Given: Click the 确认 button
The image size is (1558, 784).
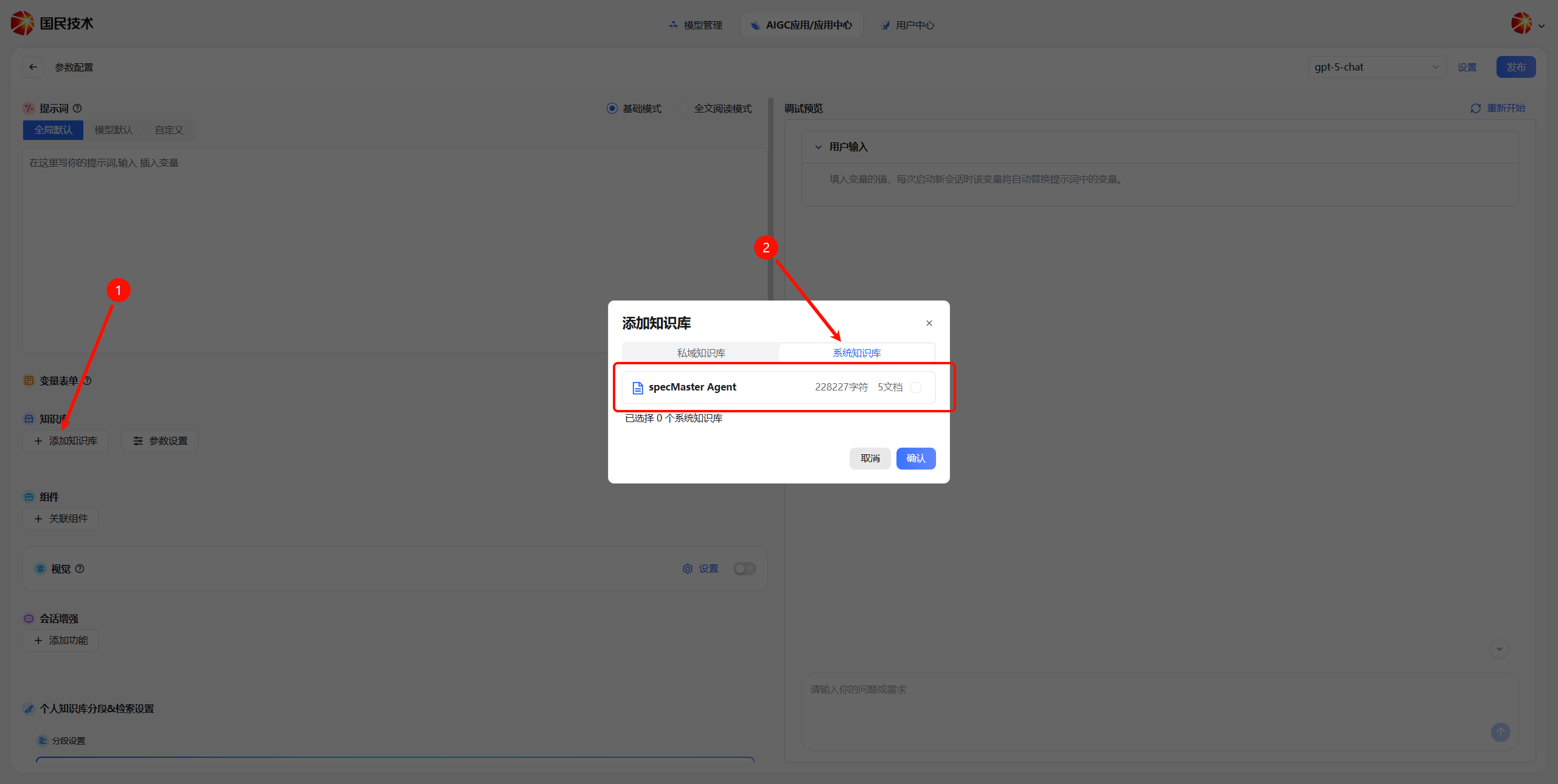Looking at the screenshot, I should tap(915, 458).
